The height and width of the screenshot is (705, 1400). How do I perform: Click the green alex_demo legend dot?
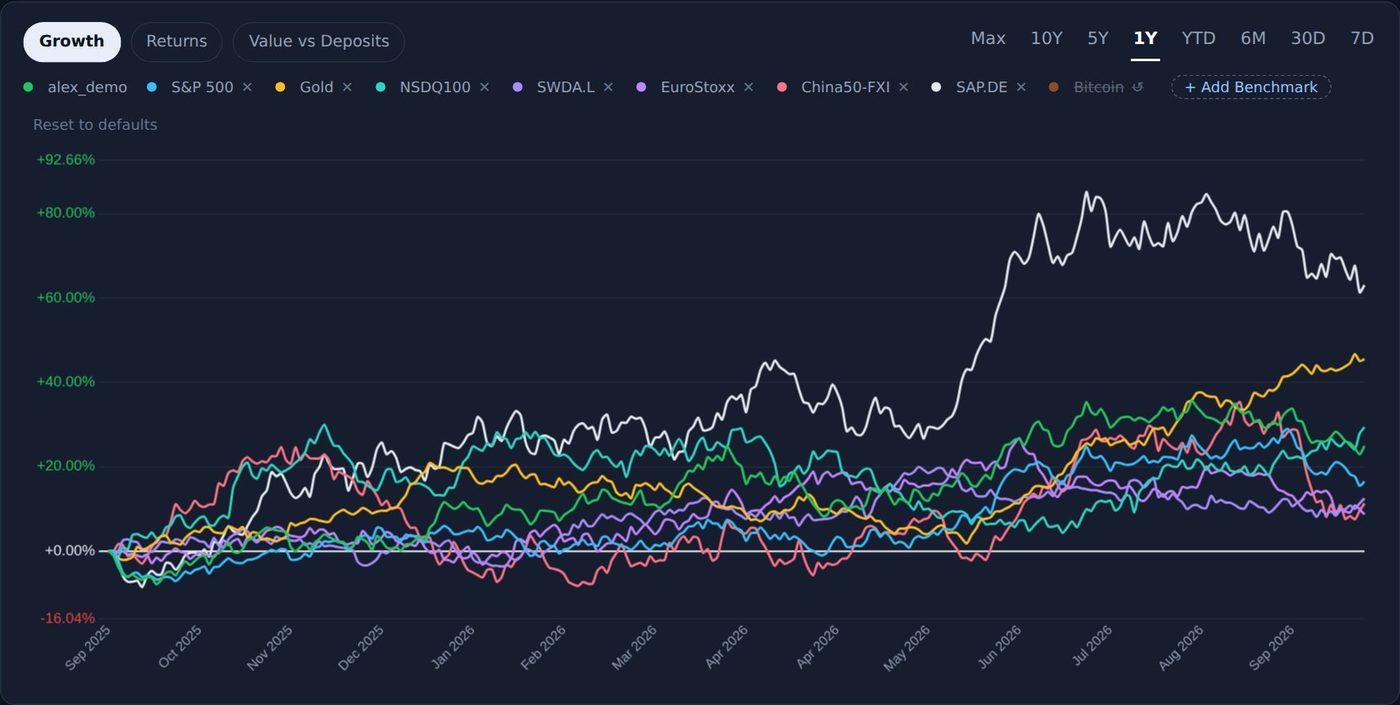28,87
